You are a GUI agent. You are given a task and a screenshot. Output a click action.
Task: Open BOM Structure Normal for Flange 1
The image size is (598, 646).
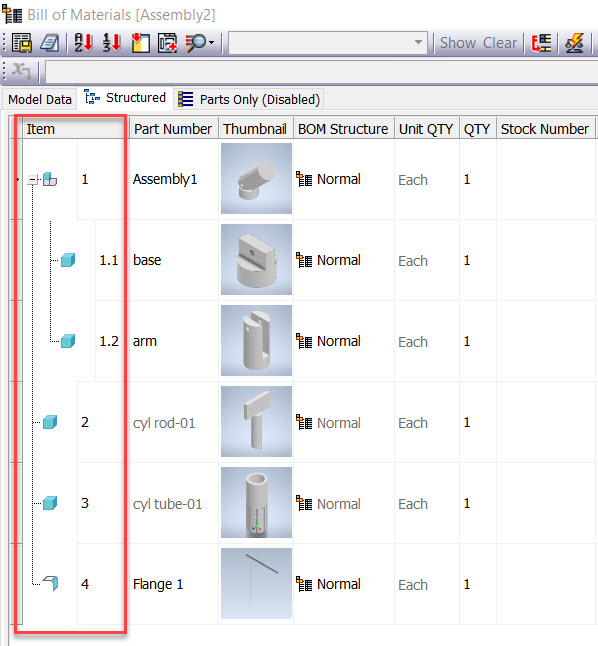(x=344, y=584)
